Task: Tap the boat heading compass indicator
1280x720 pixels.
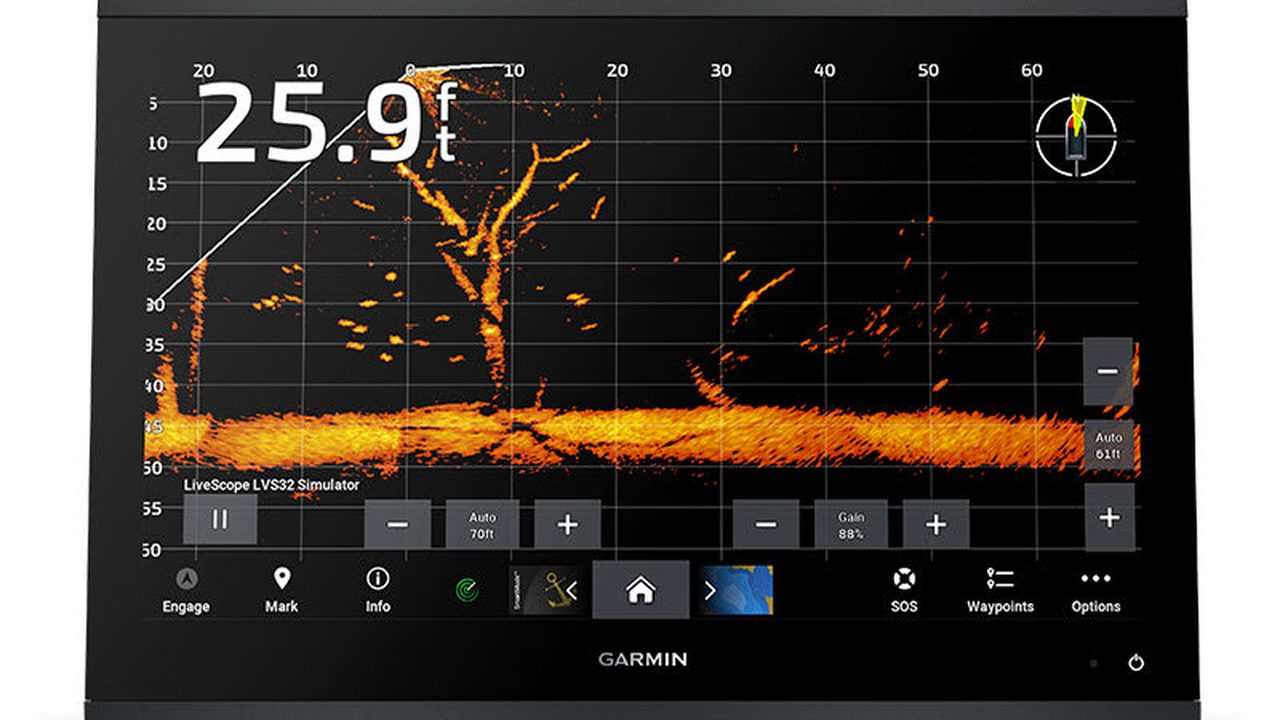Action: 1076,136
